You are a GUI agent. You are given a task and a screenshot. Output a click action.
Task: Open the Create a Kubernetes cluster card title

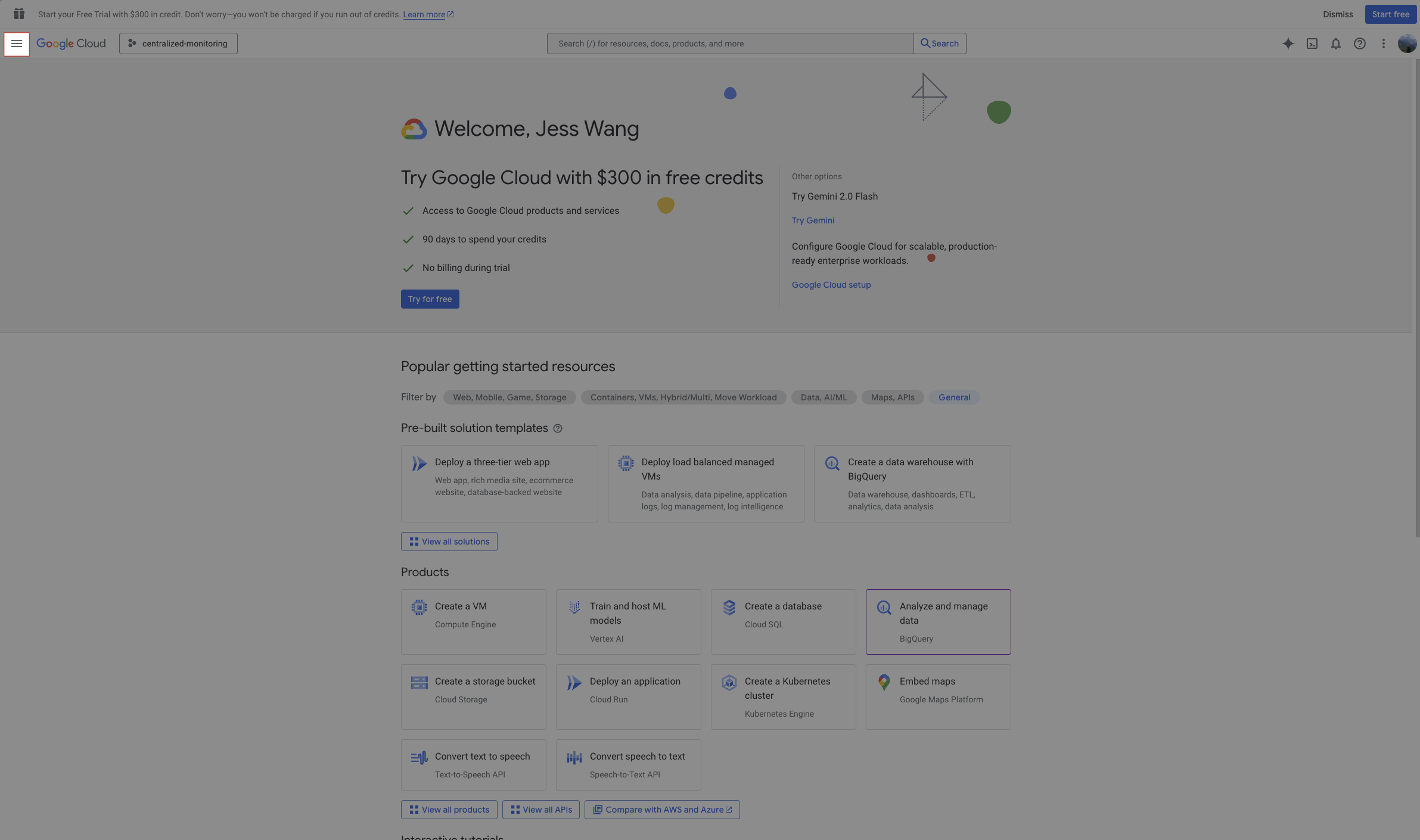pos(787,689)
